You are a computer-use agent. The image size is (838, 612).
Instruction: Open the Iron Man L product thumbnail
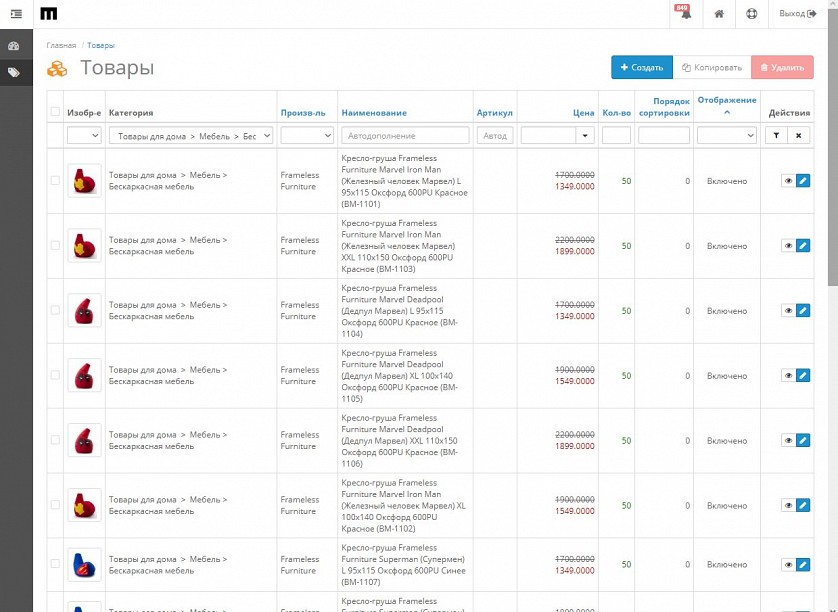pyautogui.click(x=84, y=181)
